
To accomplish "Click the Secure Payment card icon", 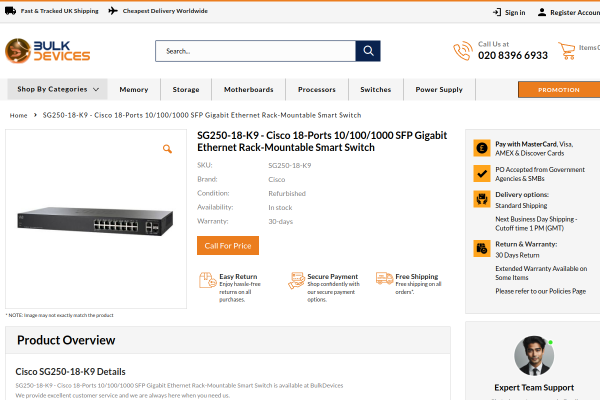I will click(296, 280).
